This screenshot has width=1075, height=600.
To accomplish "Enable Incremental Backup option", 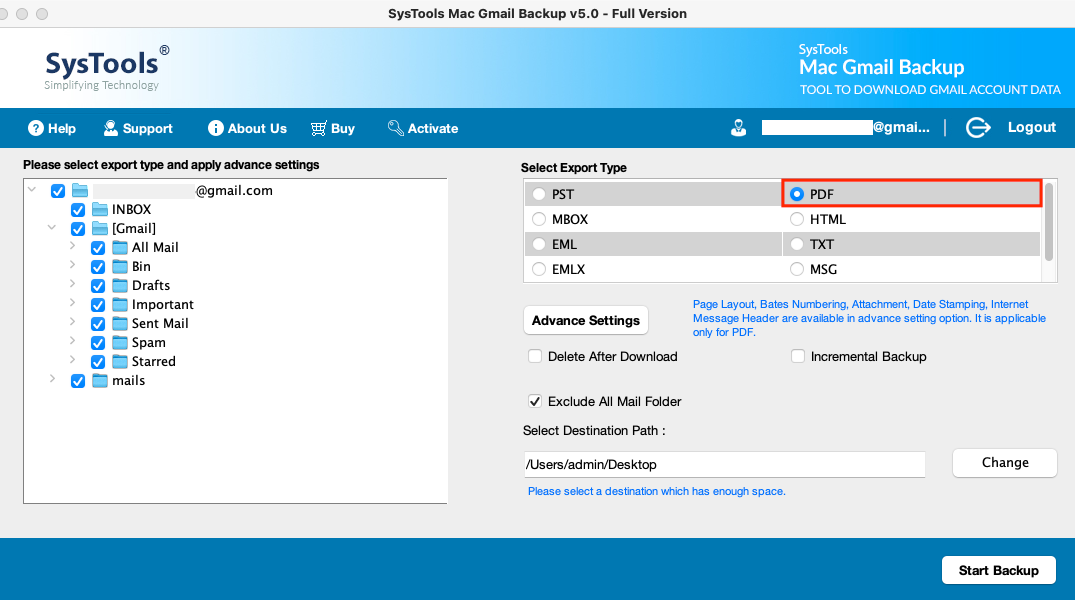I will click(797, 356).
